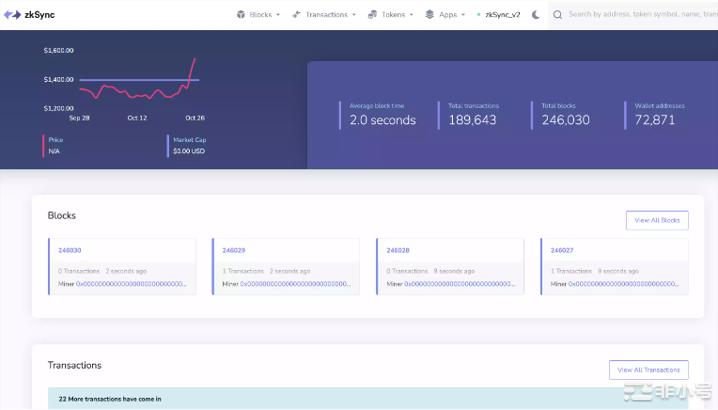
Task: Open miner address of block 246027
Action: coord(623,284)
